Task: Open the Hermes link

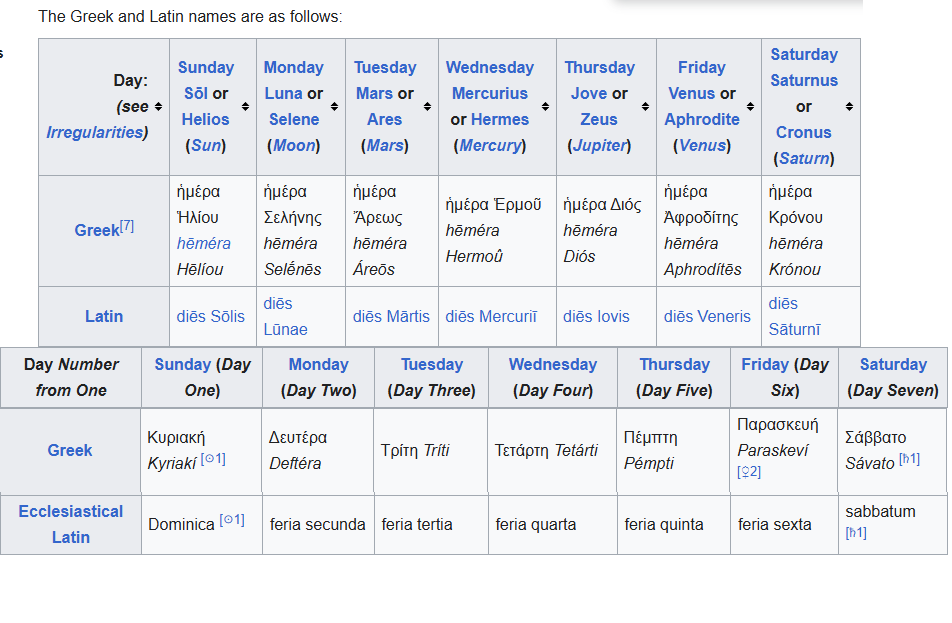Action: click(x=500, y=120)
